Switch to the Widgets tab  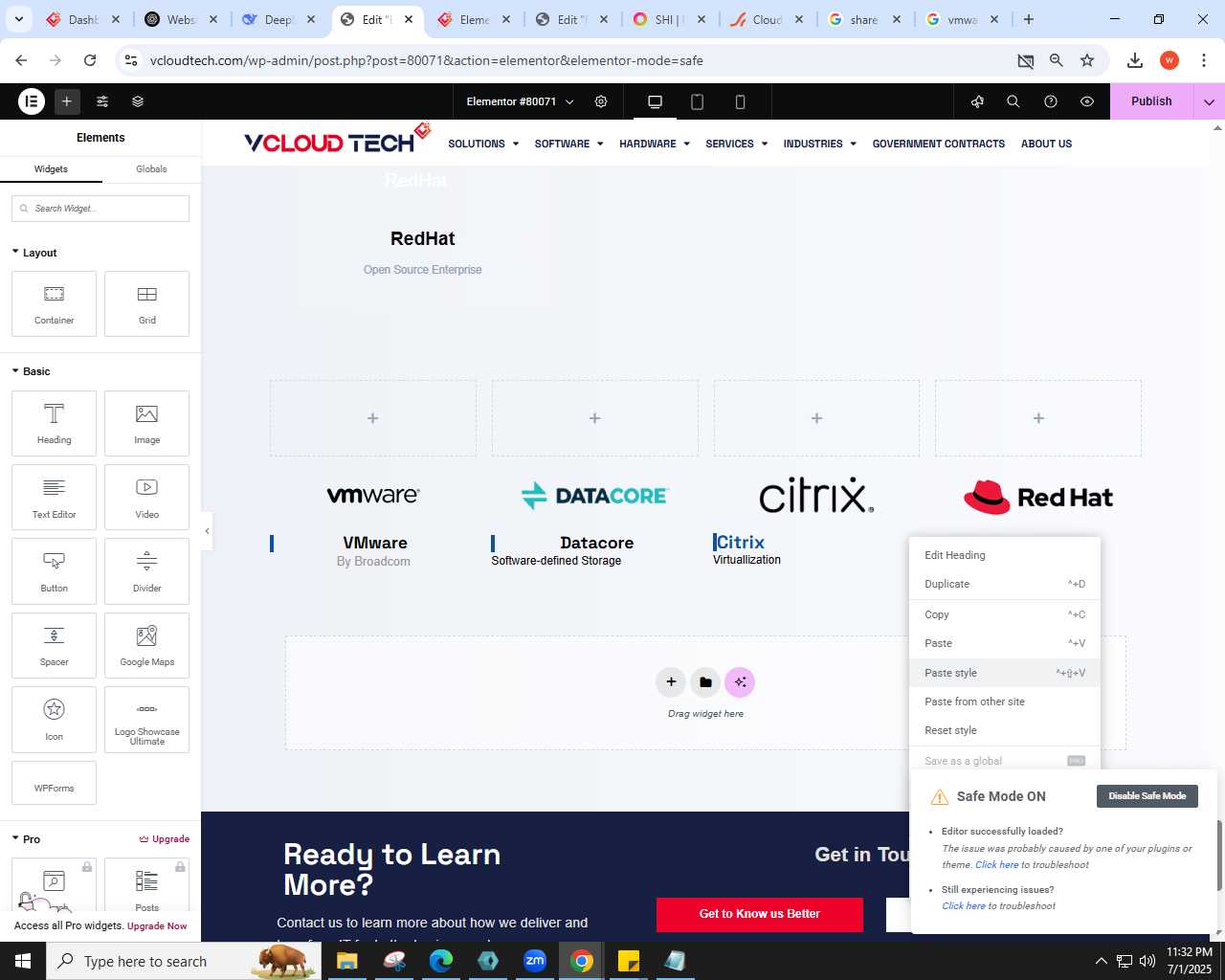pos(51,169)
